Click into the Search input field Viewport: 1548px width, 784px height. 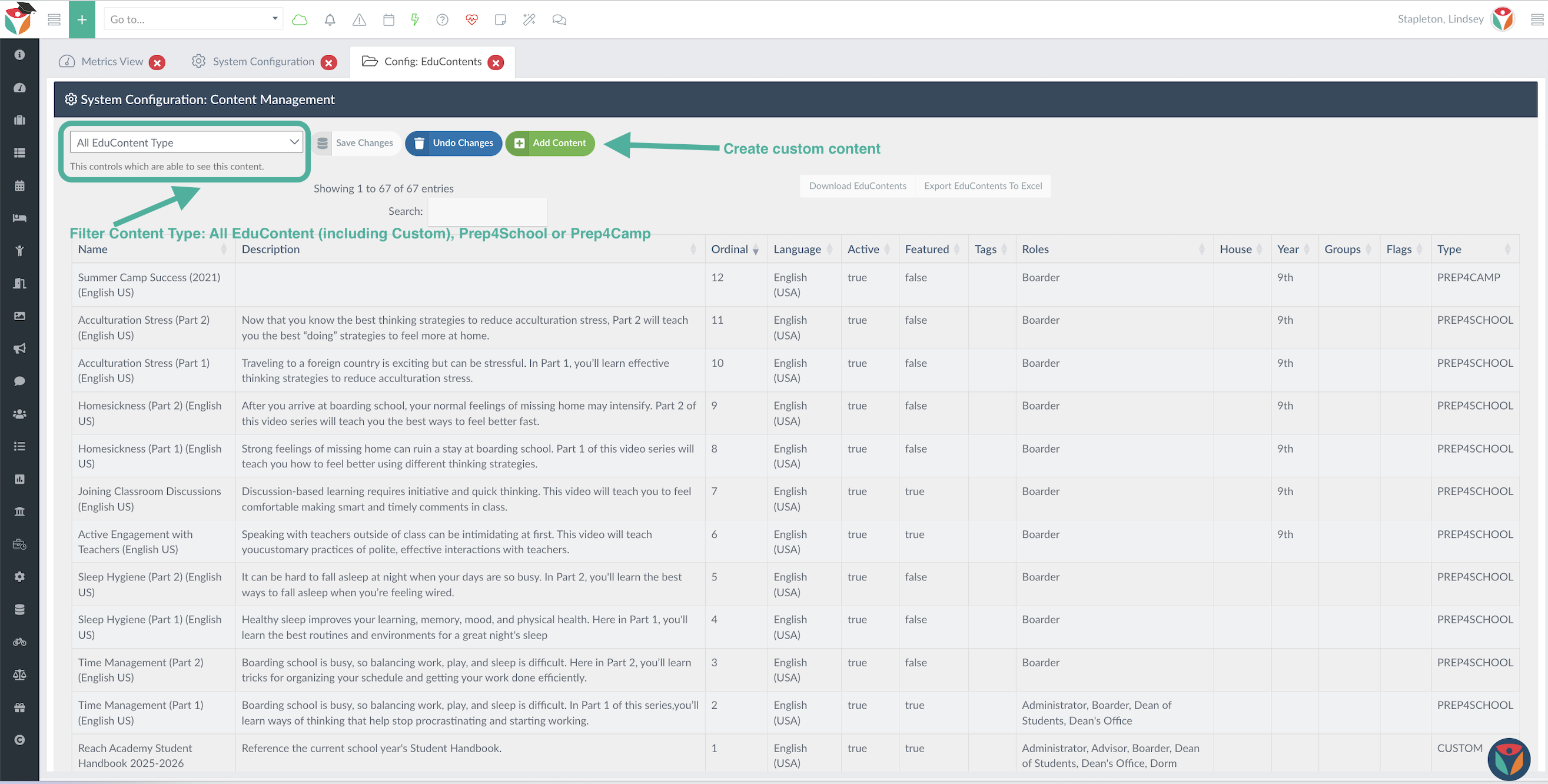(487, 211)
